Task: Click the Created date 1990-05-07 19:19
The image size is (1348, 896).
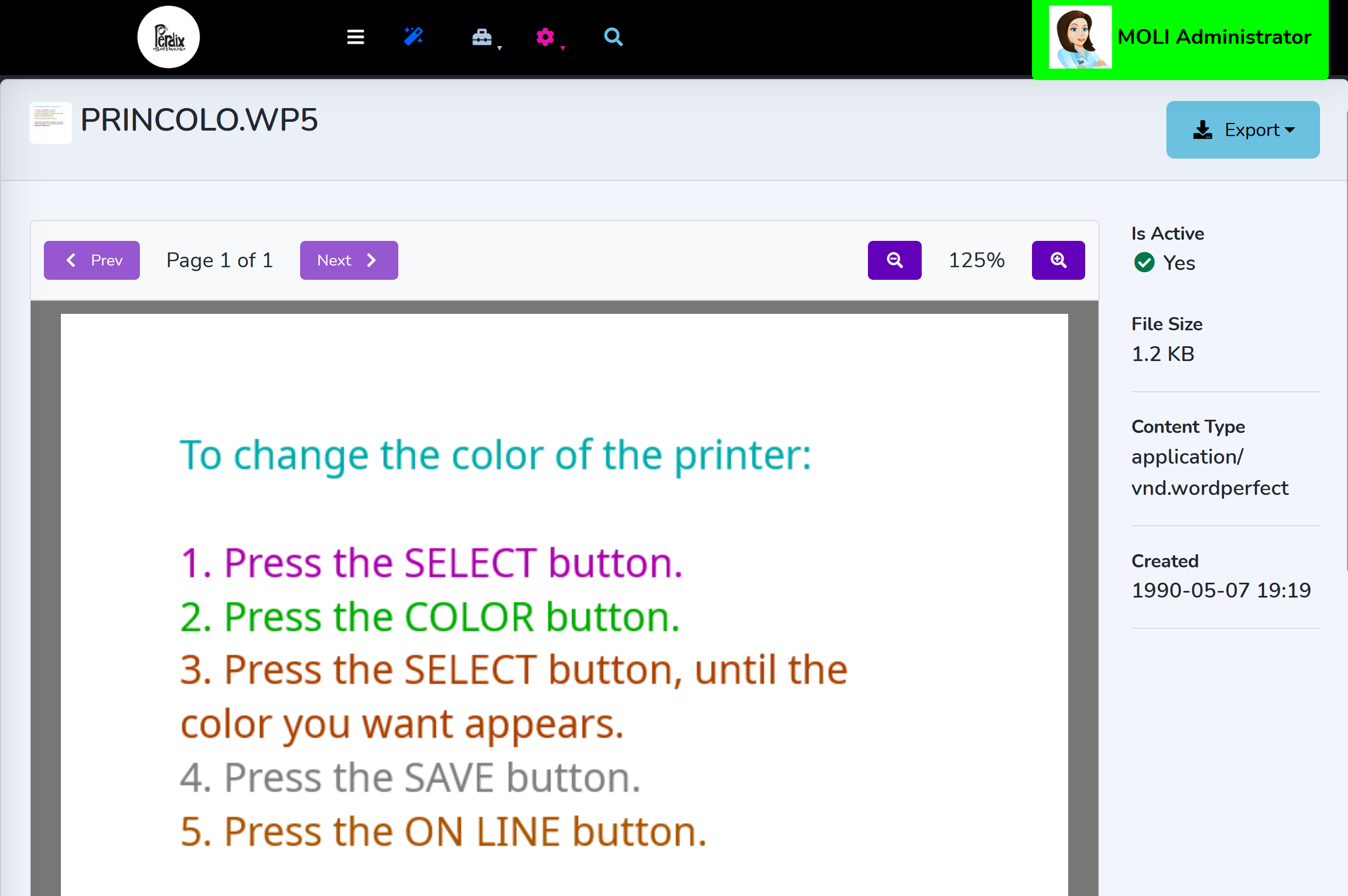Action: 1221,590
